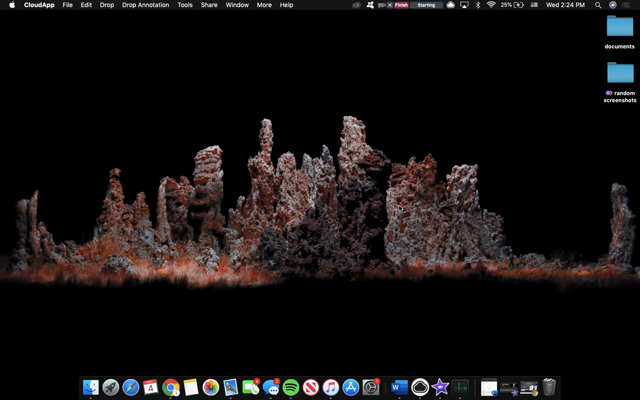Toggle Bluetooth menu in menu bar
This screenshot has width=640, height=400.
pyautogui.click(x=477, y=5)
